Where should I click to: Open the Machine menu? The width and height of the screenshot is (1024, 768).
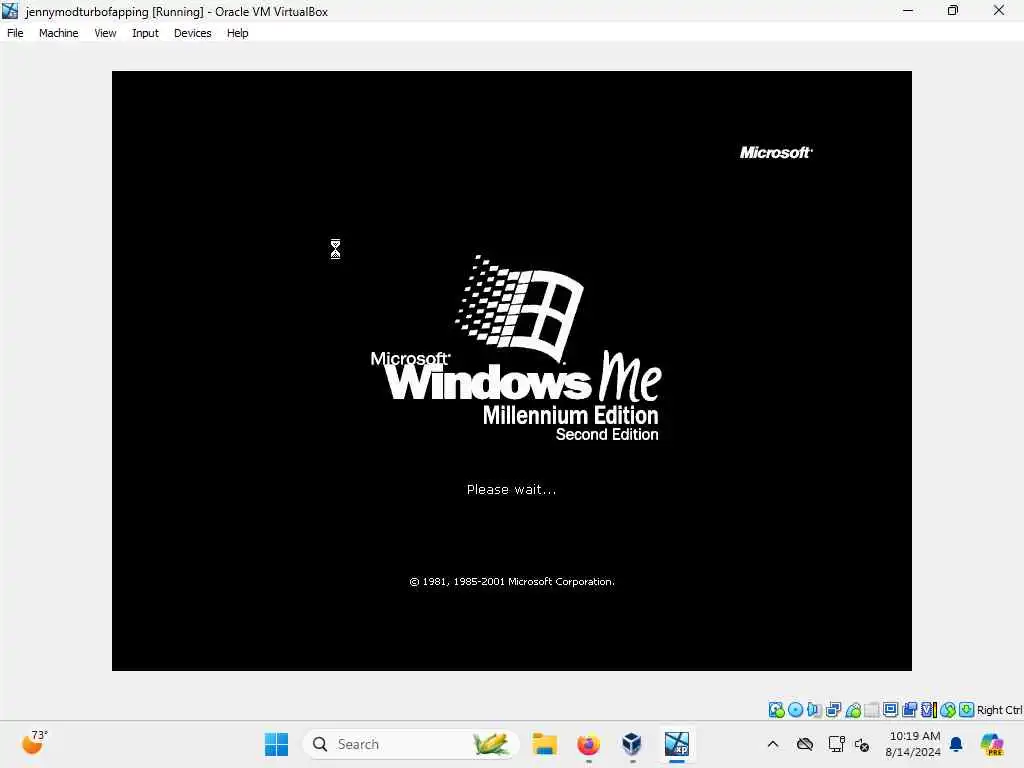(x=58, y=33)
